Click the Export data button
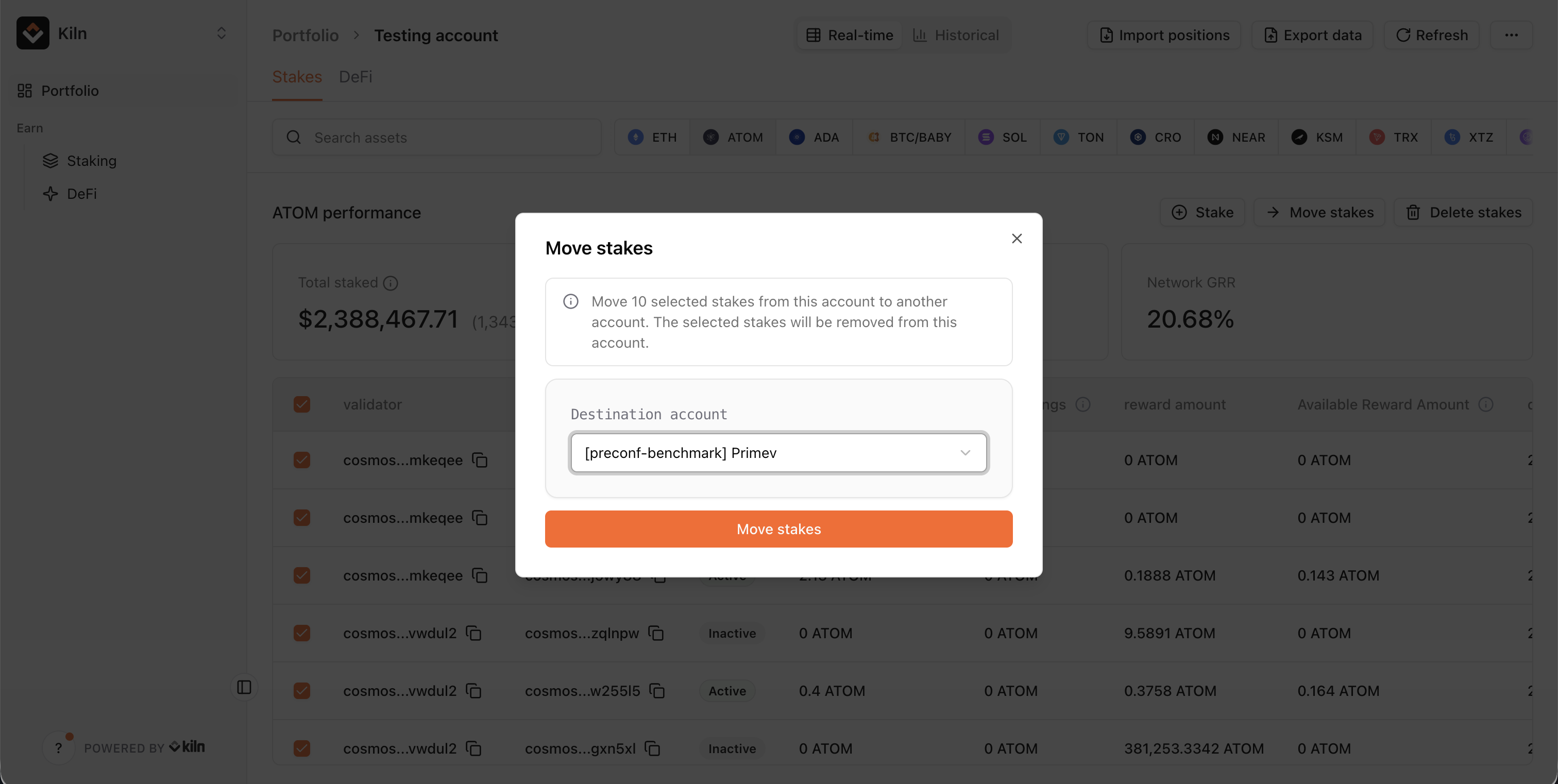 (1312, 35)
